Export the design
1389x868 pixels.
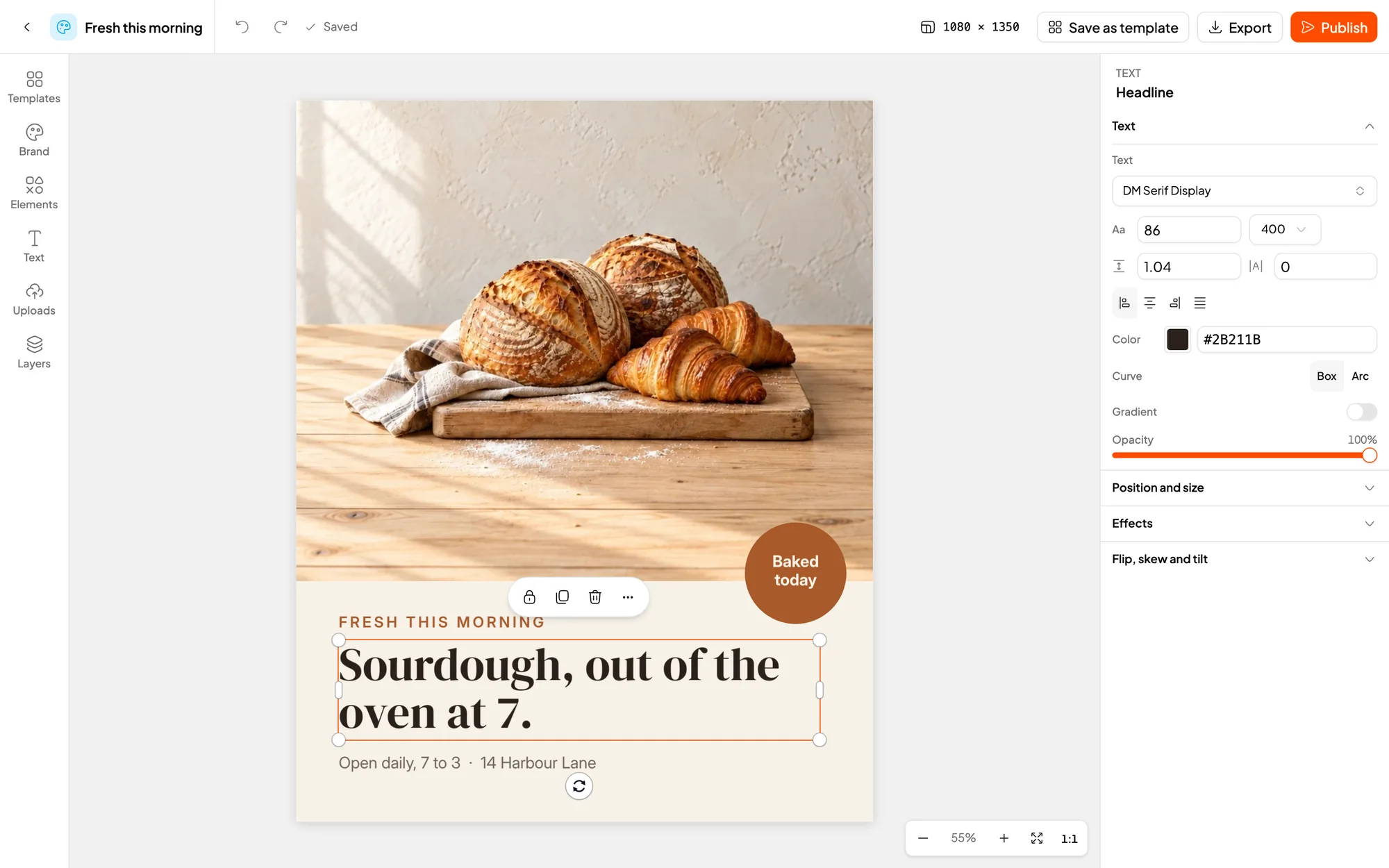(x=1240, y=27)
